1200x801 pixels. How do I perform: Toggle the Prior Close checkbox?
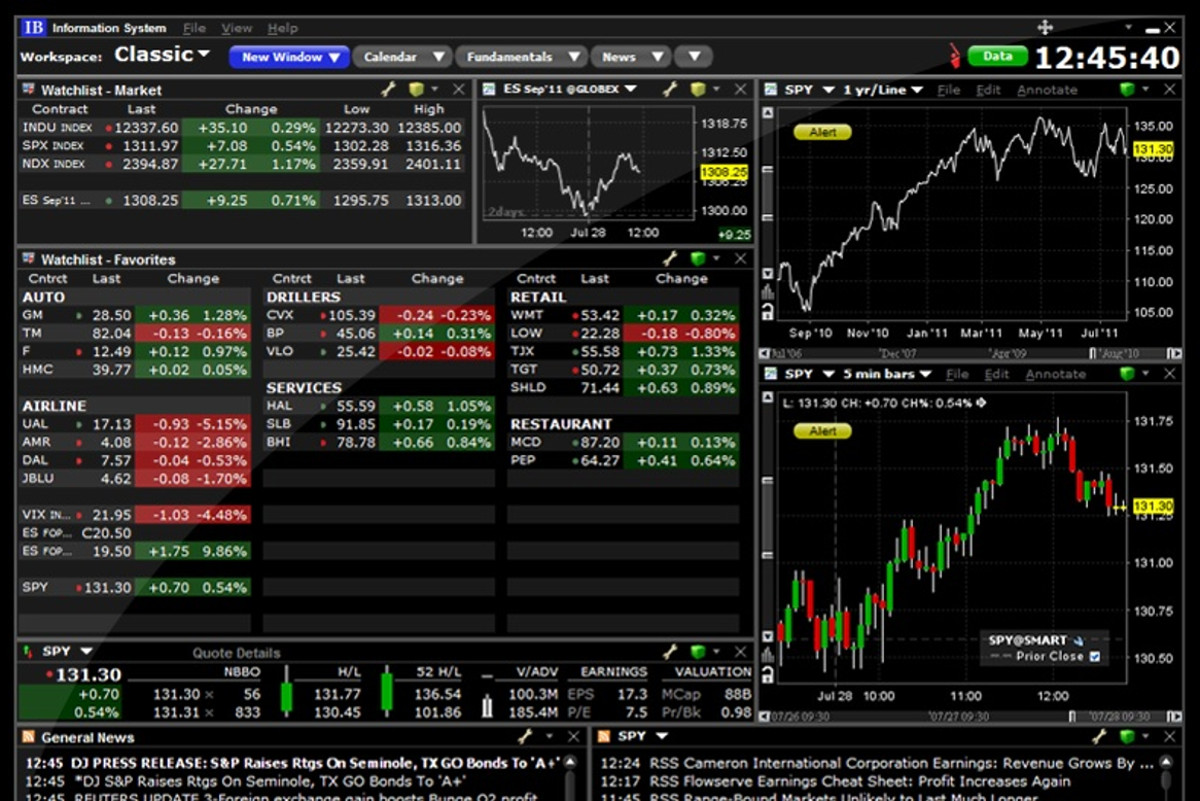click(1094, 657)
